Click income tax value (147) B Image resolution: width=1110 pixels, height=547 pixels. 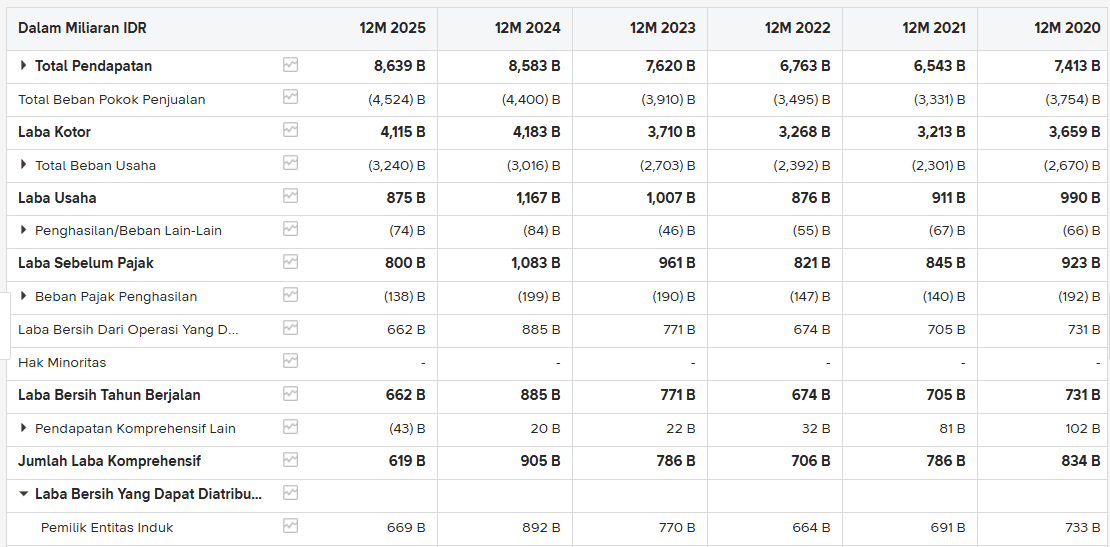point(810,296)
